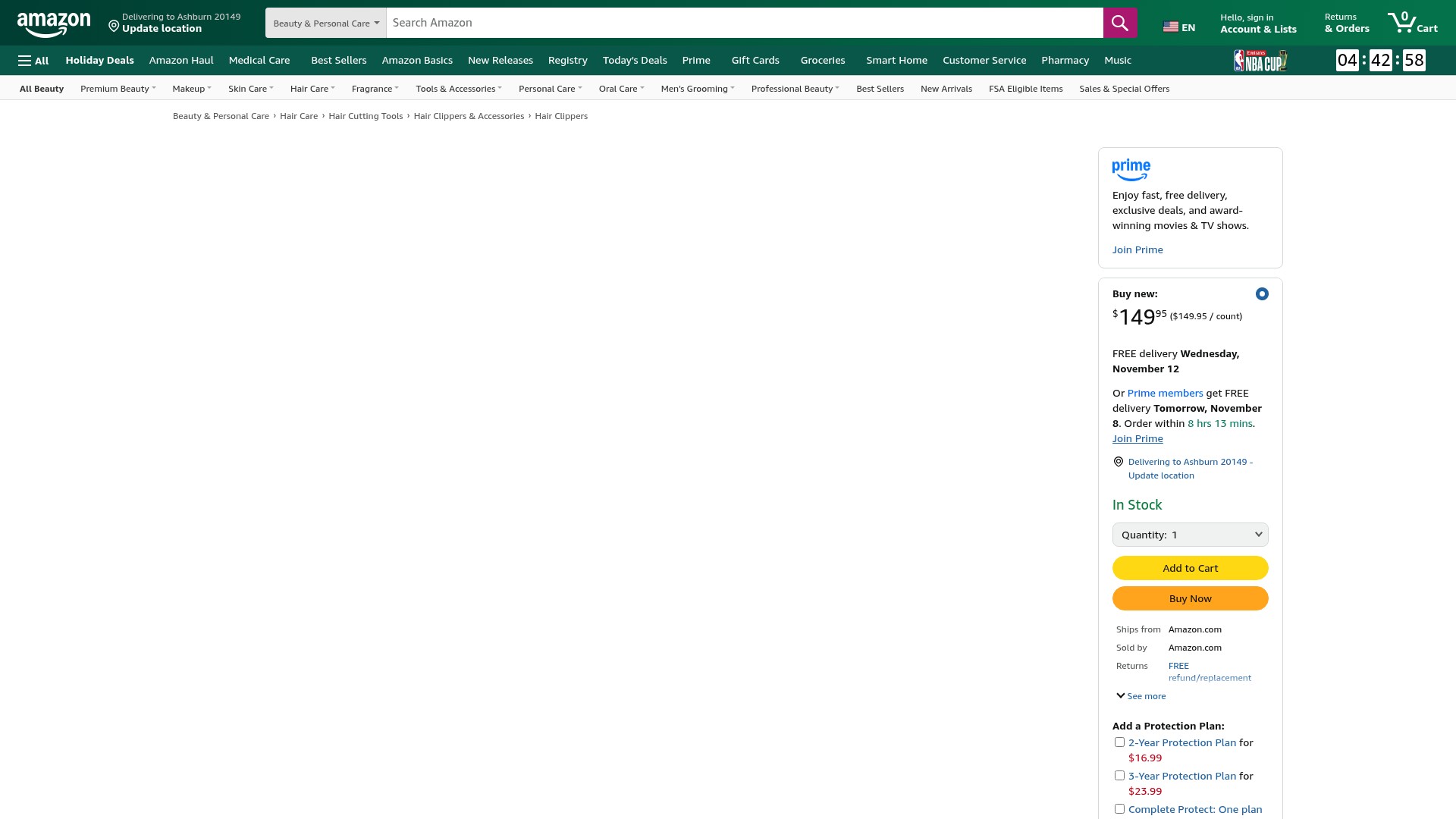Click the magnifying glass search button
The height and width of the screenshot is (819, 1456).
pos(1119,23)
